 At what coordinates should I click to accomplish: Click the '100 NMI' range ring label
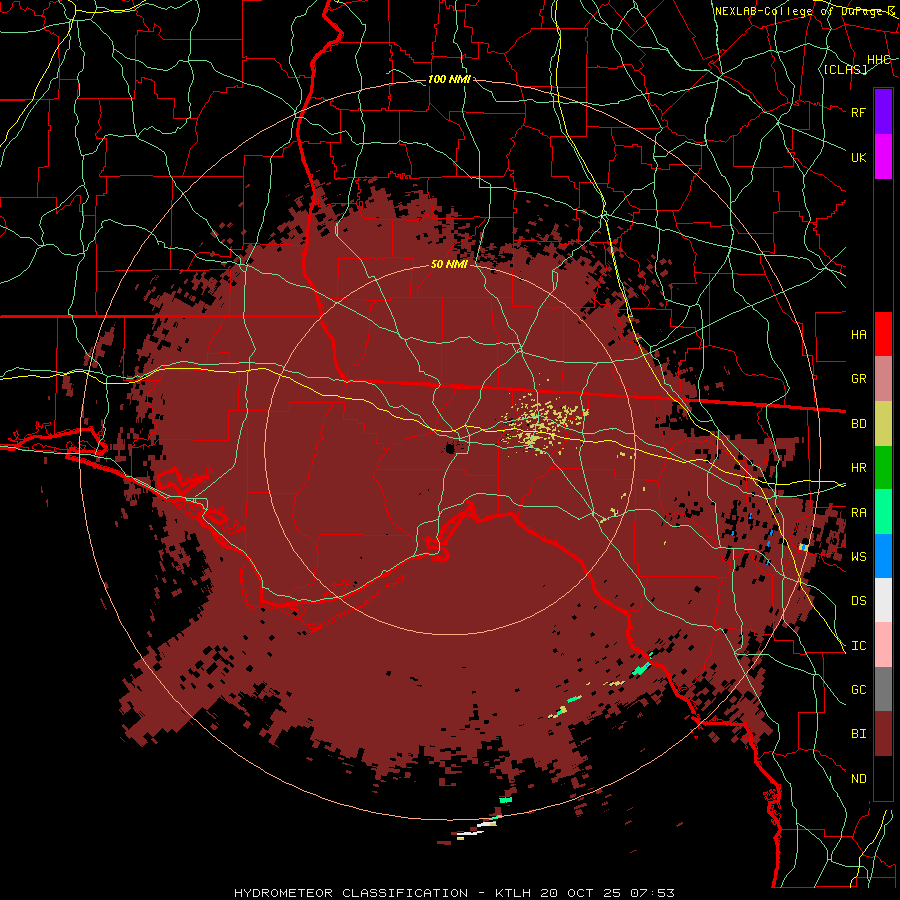click(x=449, y=79)
